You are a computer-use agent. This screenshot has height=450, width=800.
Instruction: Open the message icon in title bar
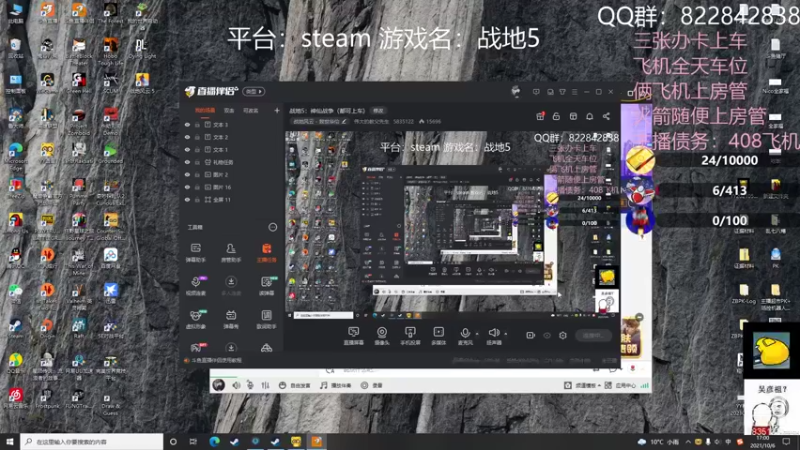coord(536,92)
